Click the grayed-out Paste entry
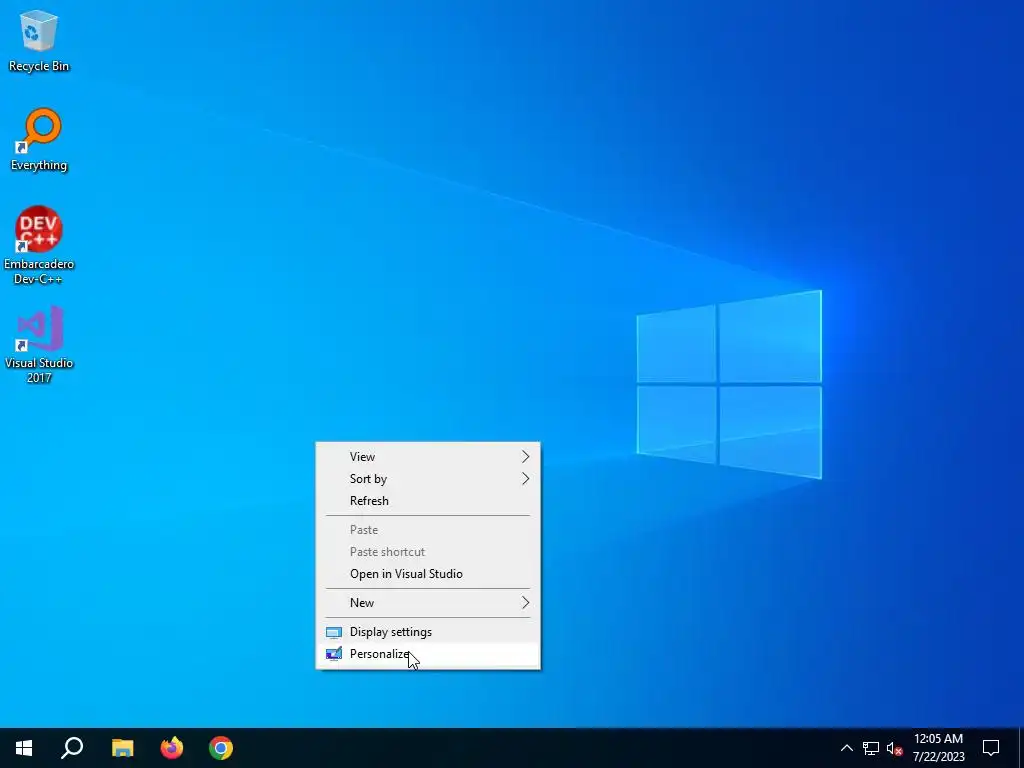The height and width of the screenshot is (768, 1024). tap(428, 530)
